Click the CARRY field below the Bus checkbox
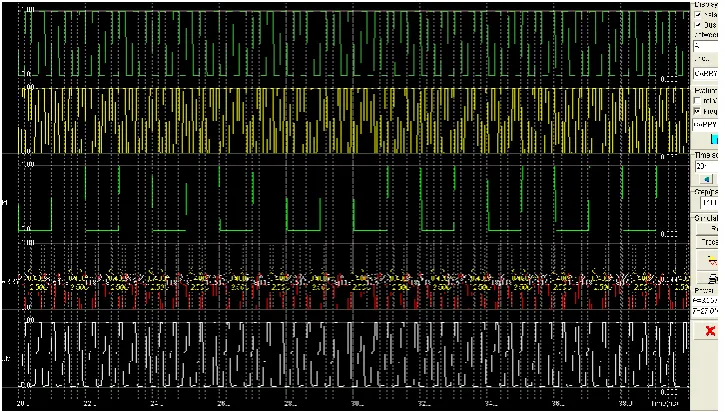Image resolution: width=725 pixels, height=412 pixels. pos(706,74)
